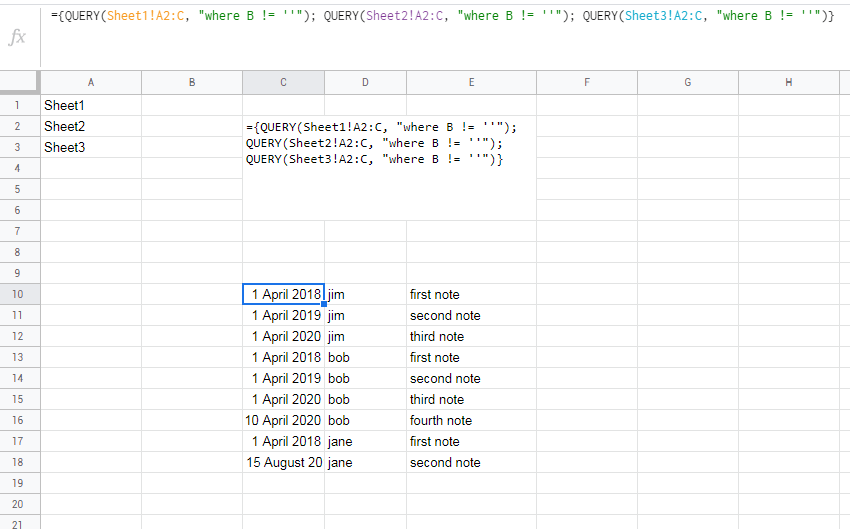Click jane's first note in row 17
850x529 pixels.
[472, 441]
